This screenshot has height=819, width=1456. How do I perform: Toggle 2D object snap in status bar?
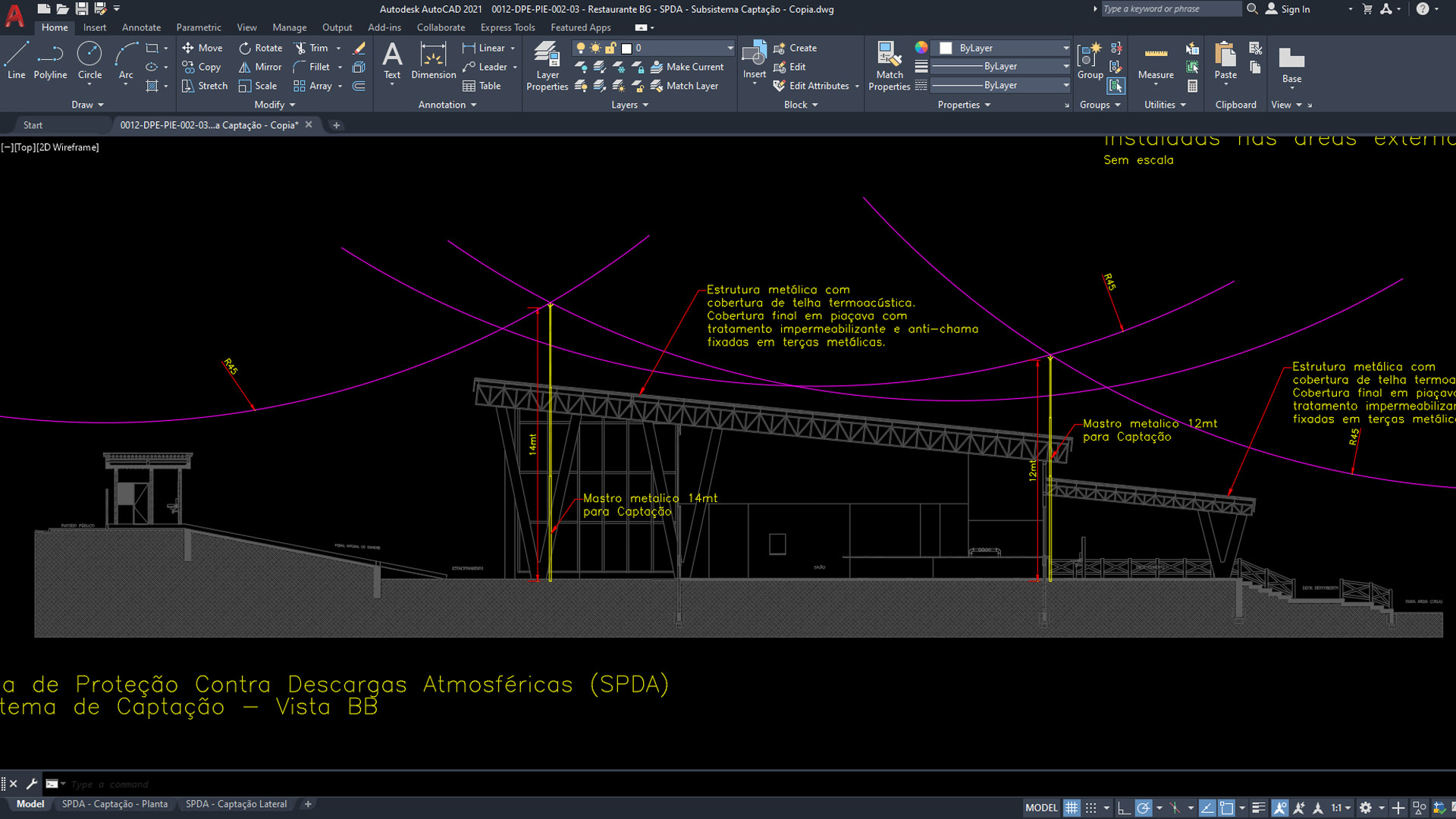coord(1226,808)
